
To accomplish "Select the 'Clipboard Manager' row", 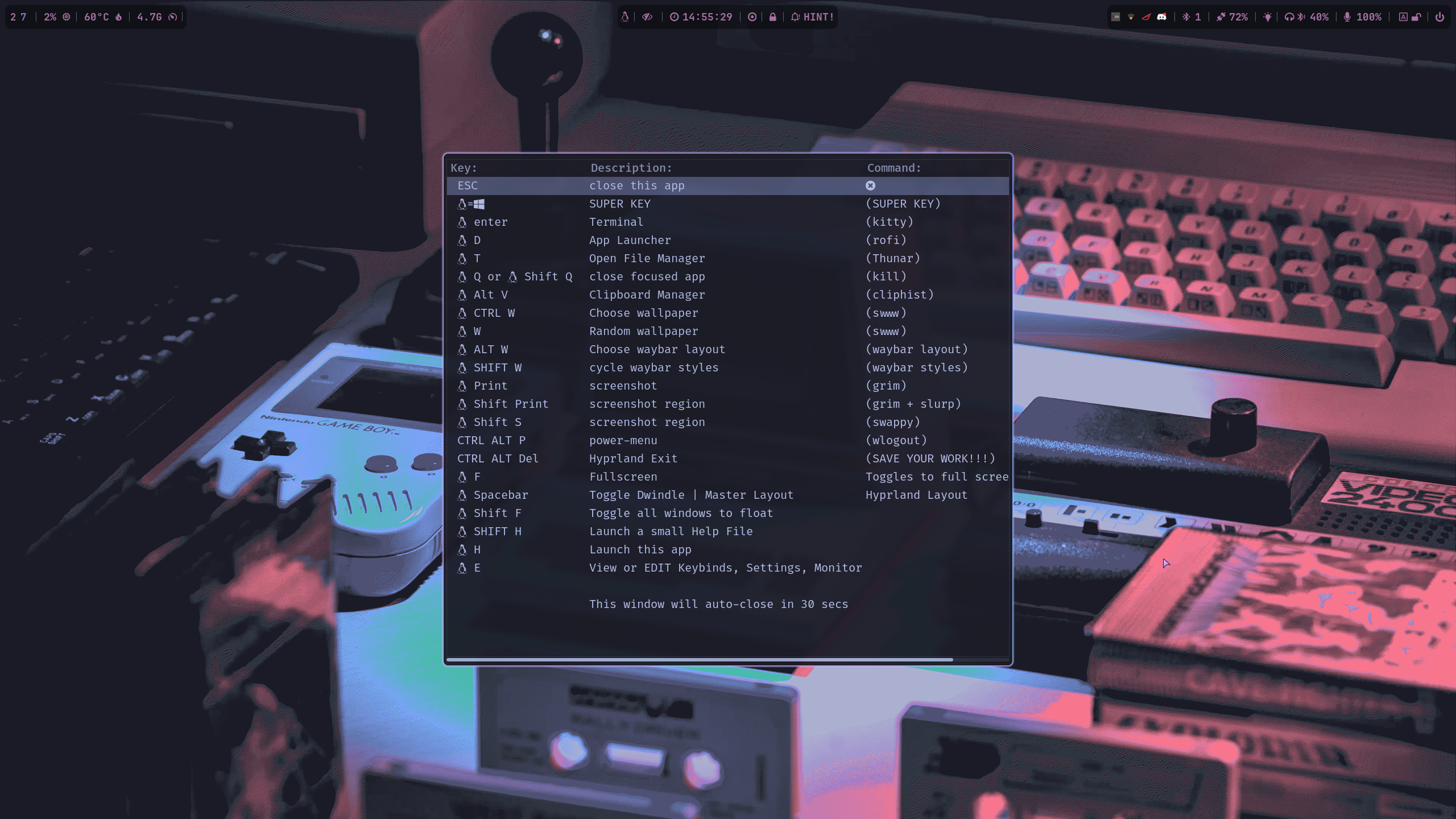I will coord(647,295).
